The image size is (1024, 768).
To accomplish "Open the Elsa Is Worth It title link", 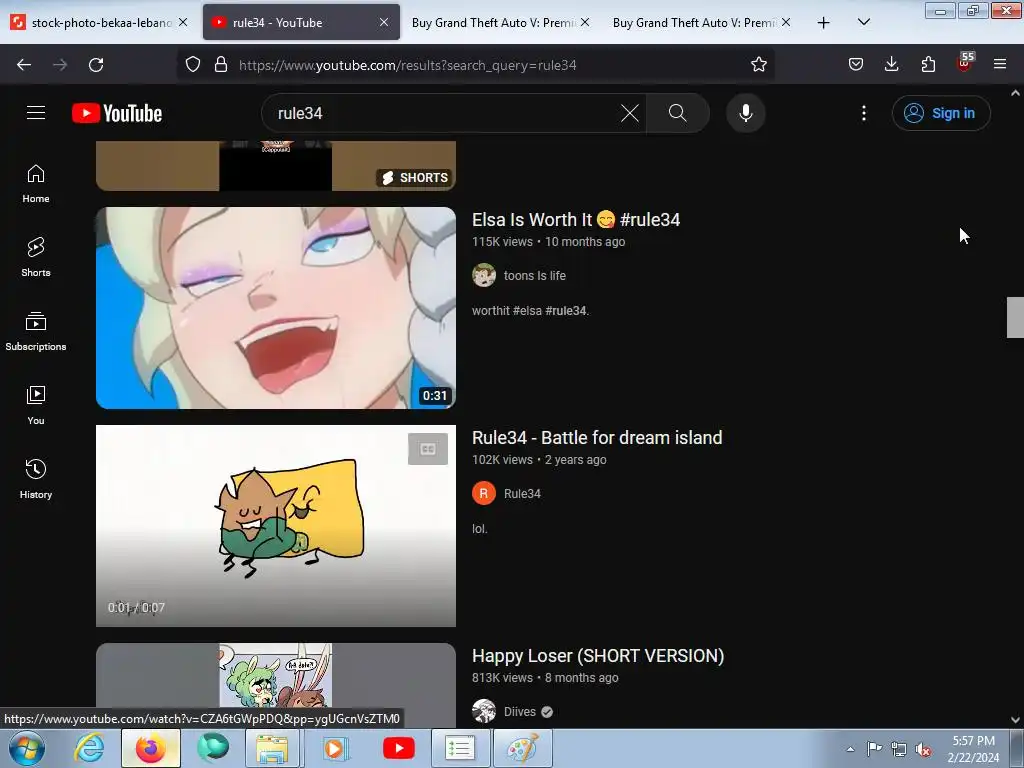I will pyautogui.click(x=576, y=219).
